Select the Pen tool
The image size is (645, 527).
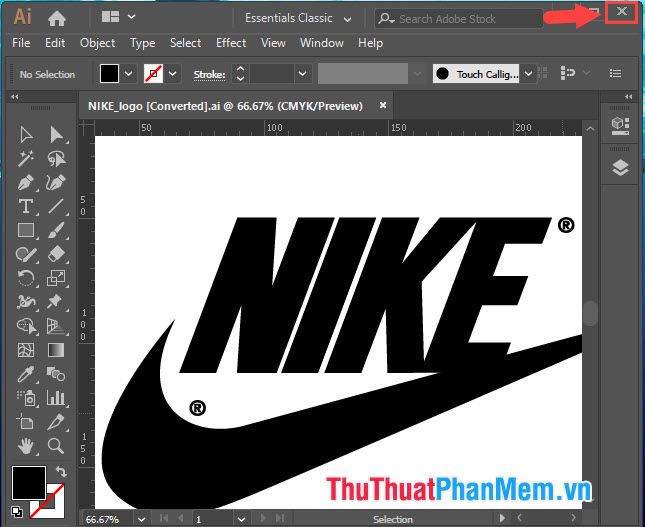pyautogui.click(x=26, y=182)
